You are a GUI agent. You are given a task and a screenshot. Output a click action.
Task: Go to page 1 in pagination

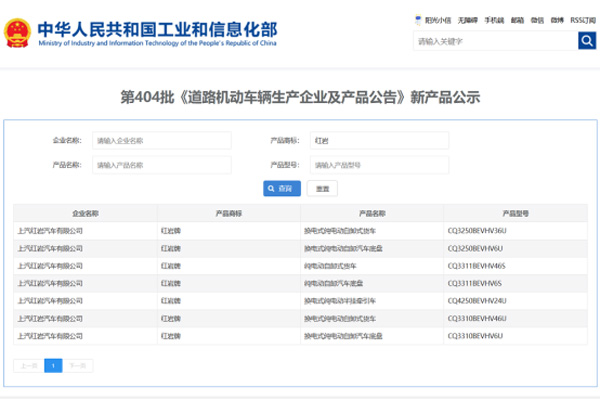(x=53, y=365)
